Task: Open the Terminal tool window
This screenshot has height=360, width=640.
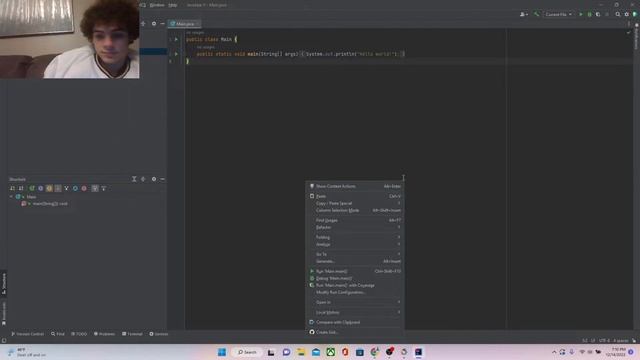Action: click(132, 334)
